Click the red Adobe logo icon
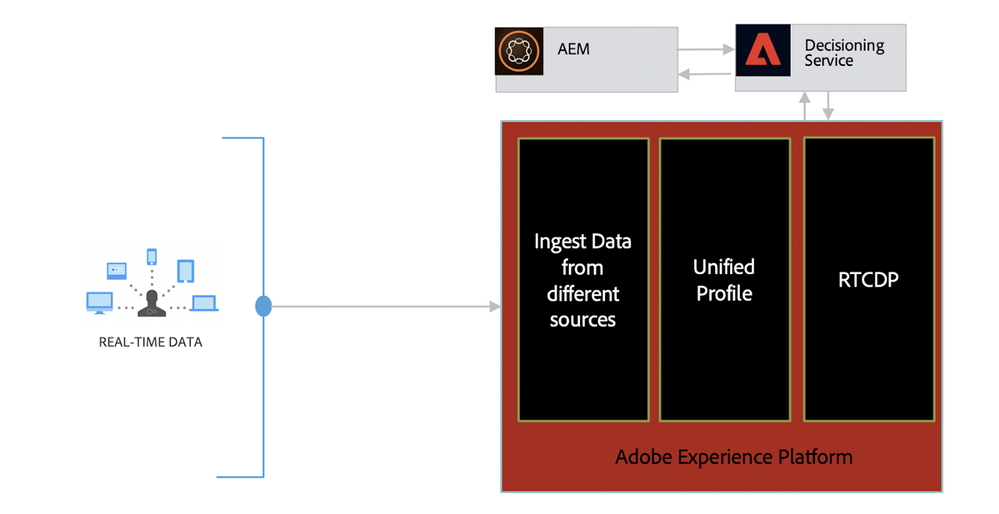This screenshot has width=999, height=514. click(761, 52)
